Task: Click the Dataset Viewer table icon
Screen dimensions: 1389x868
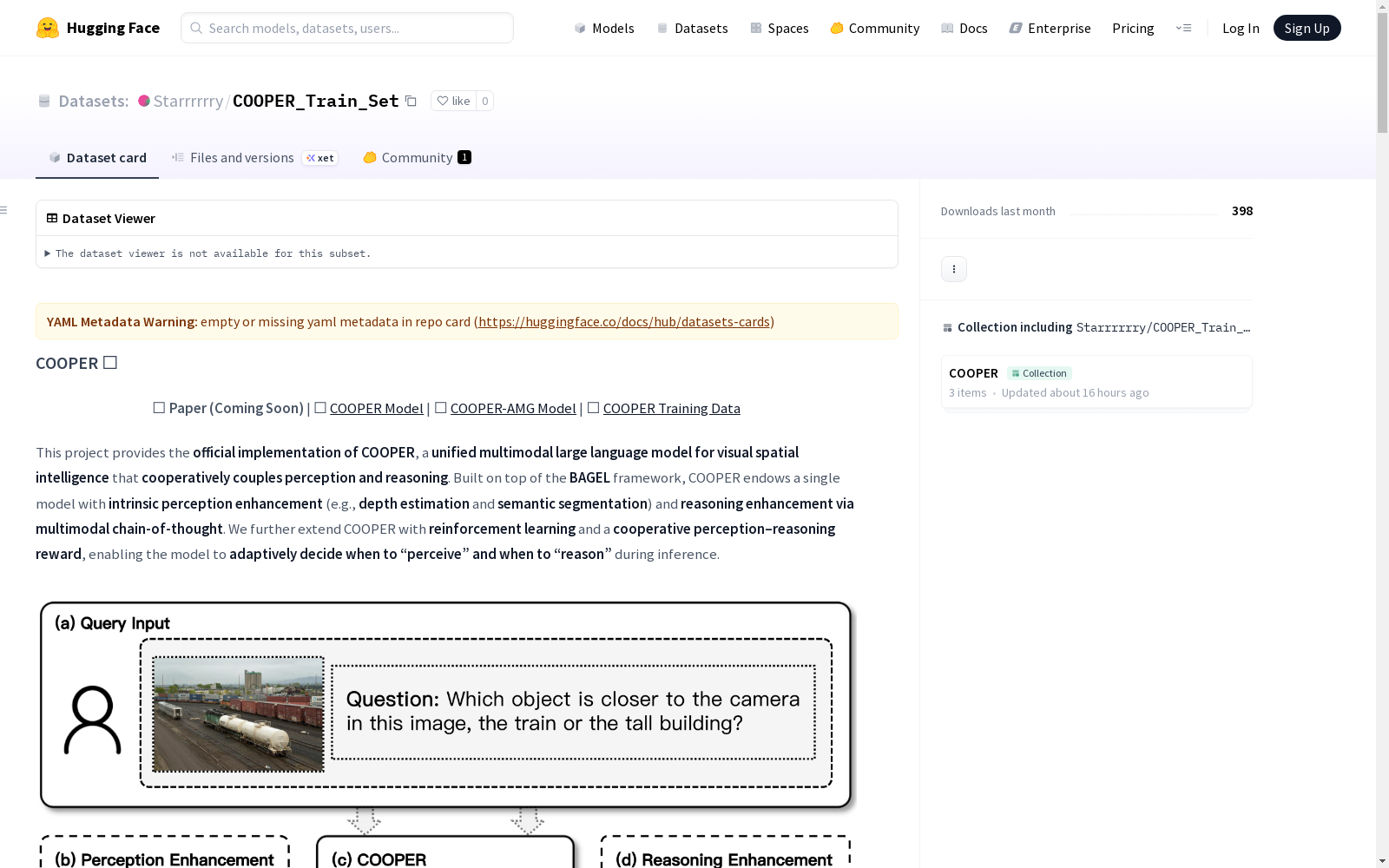Action: (x=52, y=218)
